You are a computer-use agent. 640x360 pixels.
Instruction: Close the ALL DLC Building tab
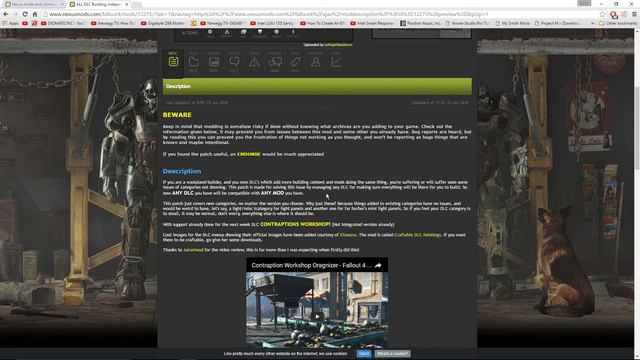pos(127,4)
